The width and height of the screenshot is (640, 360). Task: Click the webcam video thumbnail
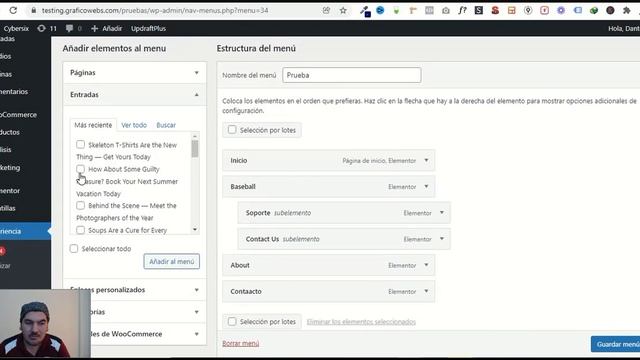tap(45, 324)
